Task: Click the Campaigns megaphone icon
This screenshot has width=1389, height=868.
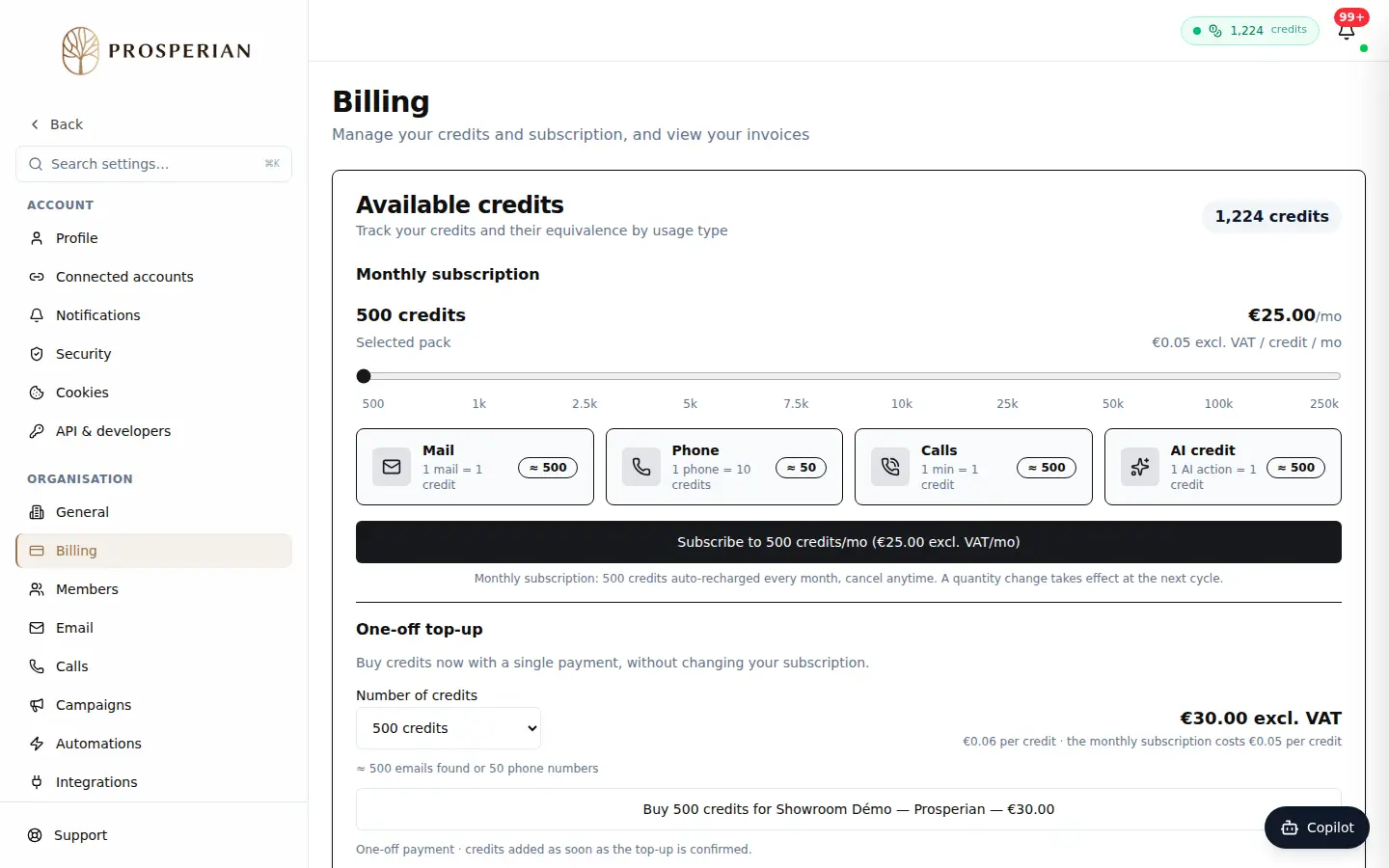Action: coord(37,705)
